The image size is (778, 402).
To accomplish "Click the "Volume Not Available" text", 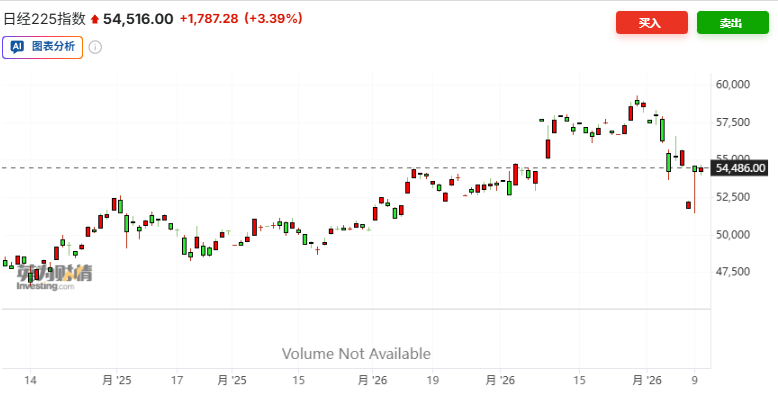I will point(356,353).
